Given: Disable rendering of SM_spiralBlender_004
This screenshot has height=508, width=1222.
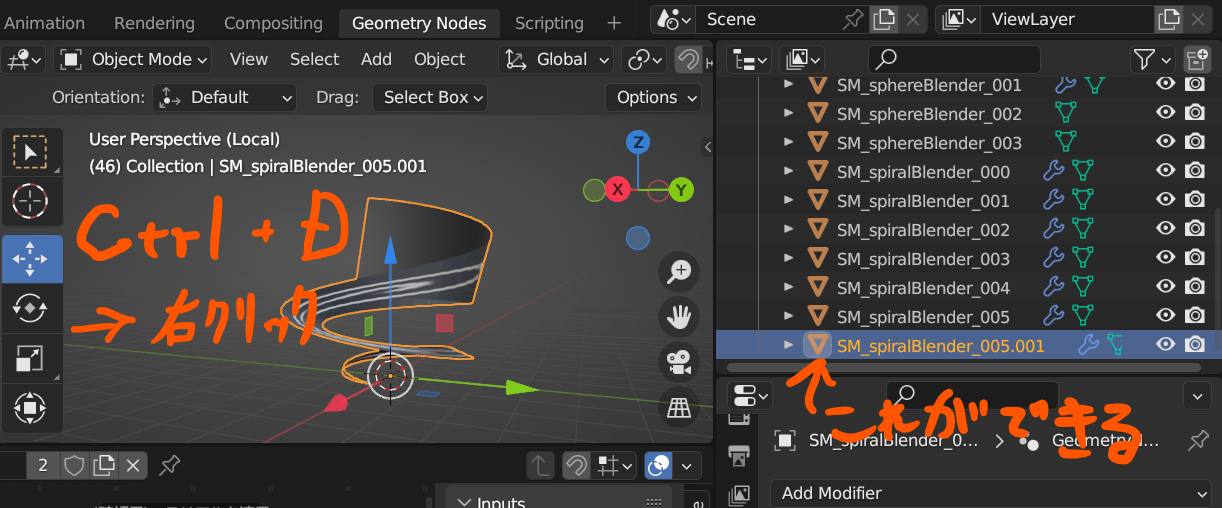Looking at the screenshot, I should tap(1194, 288).
